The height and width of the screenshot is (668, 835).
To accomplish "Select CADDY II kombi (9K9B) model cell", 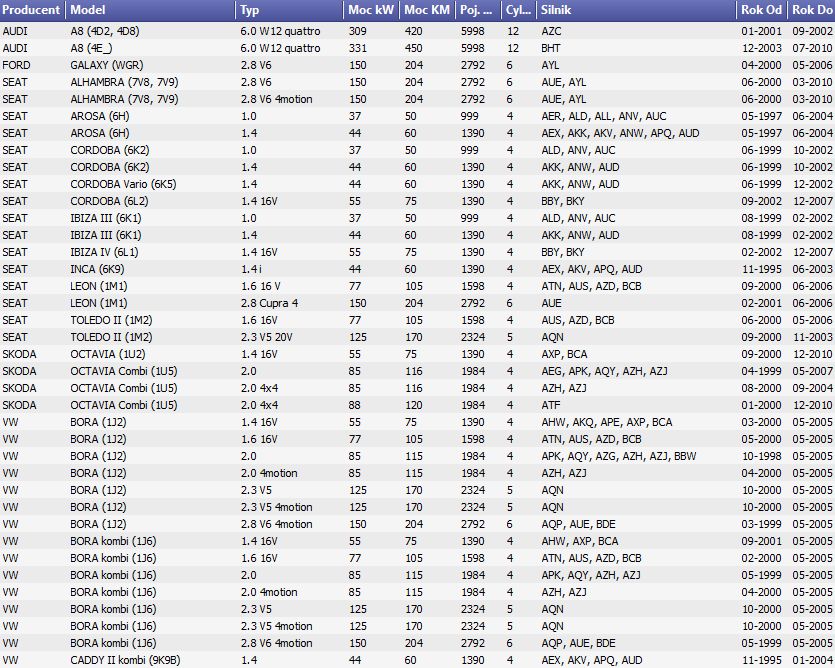I will tap(125, 661).
